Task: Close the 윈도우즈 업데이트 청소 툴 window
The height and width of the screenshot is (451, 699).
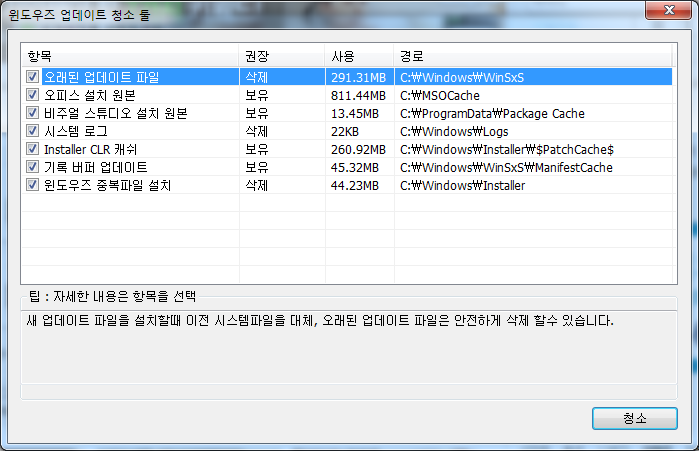Action: (668, 10)
